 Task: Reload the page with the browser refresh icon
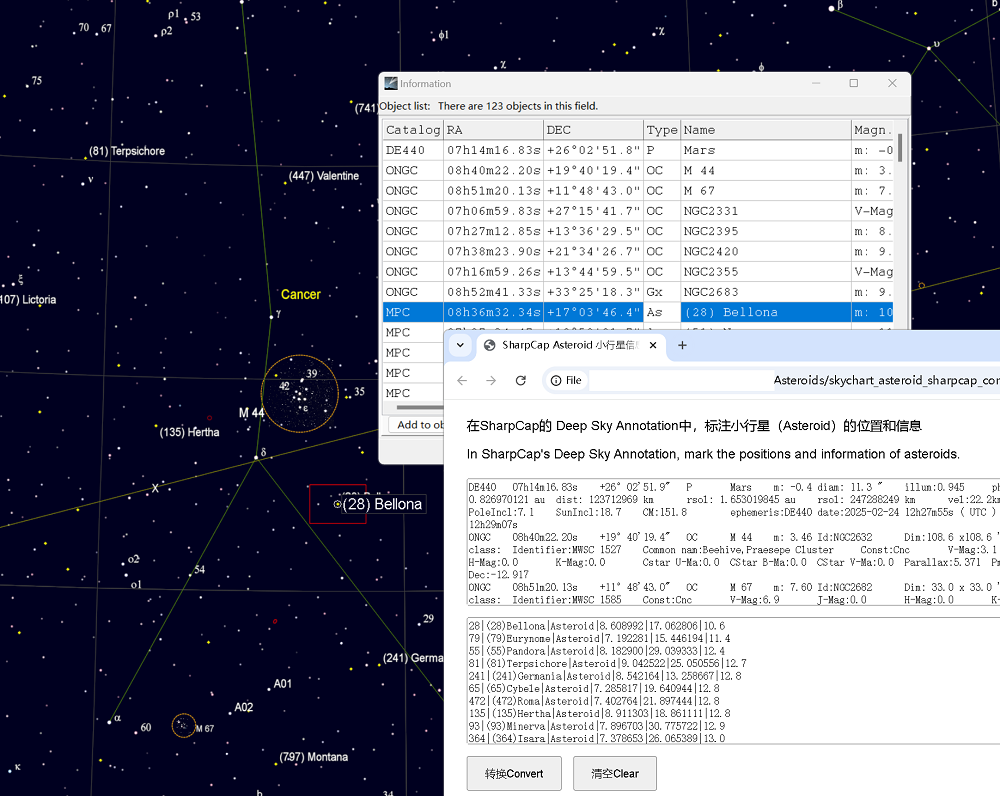[520, 380]
